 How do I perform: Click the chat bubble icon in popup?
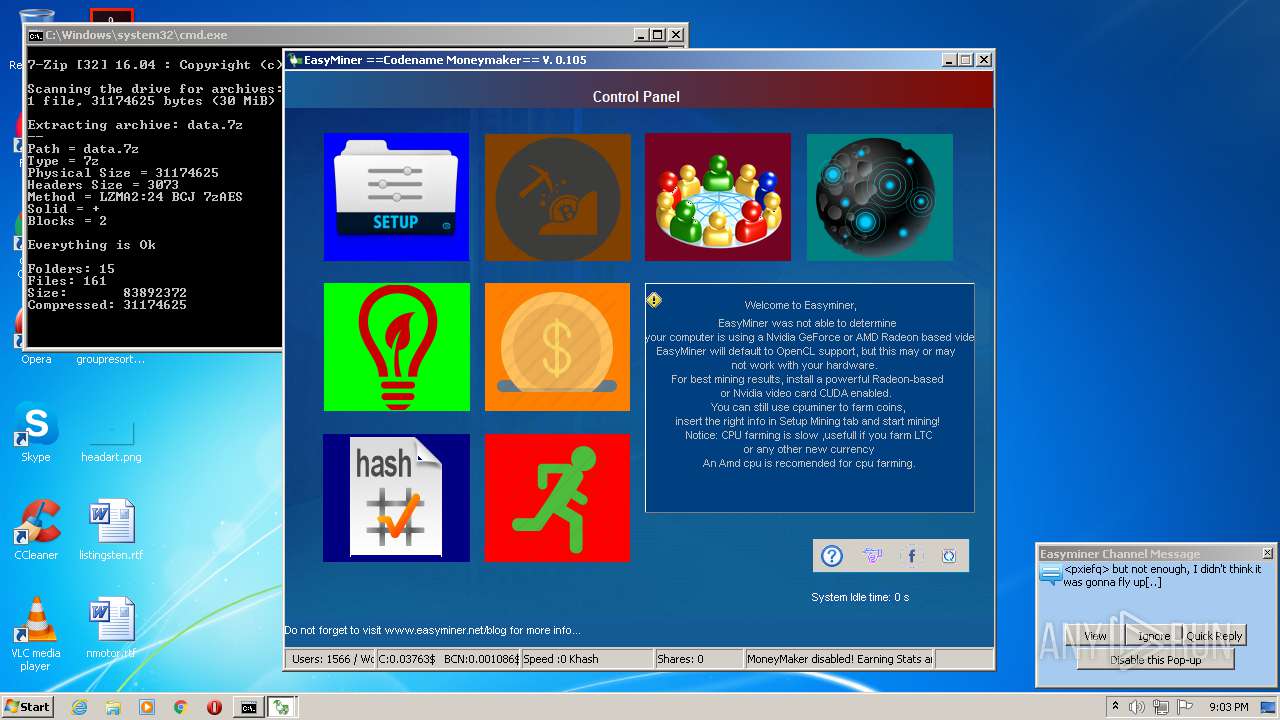click(x=1050, y=575)
